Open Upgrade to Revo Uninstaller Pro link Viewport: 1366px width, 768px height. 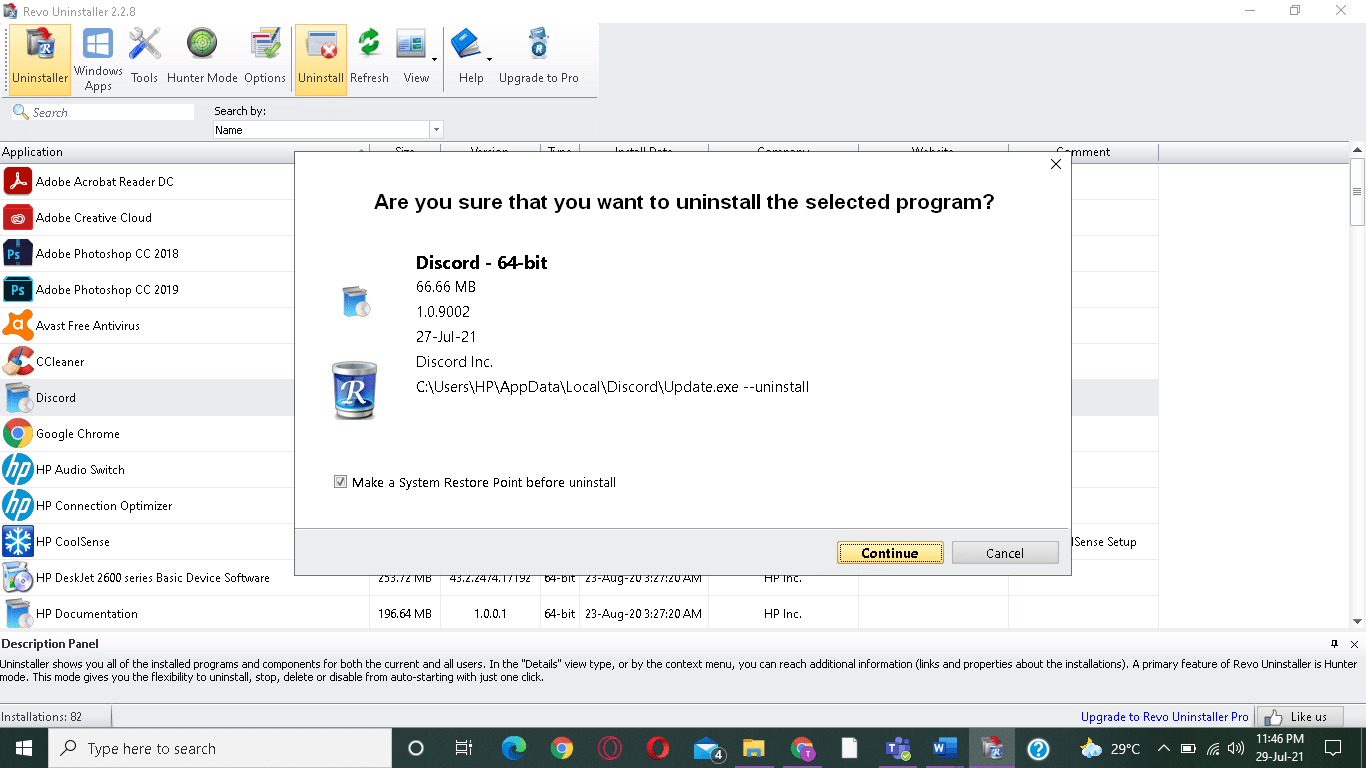pos(1163,716)
